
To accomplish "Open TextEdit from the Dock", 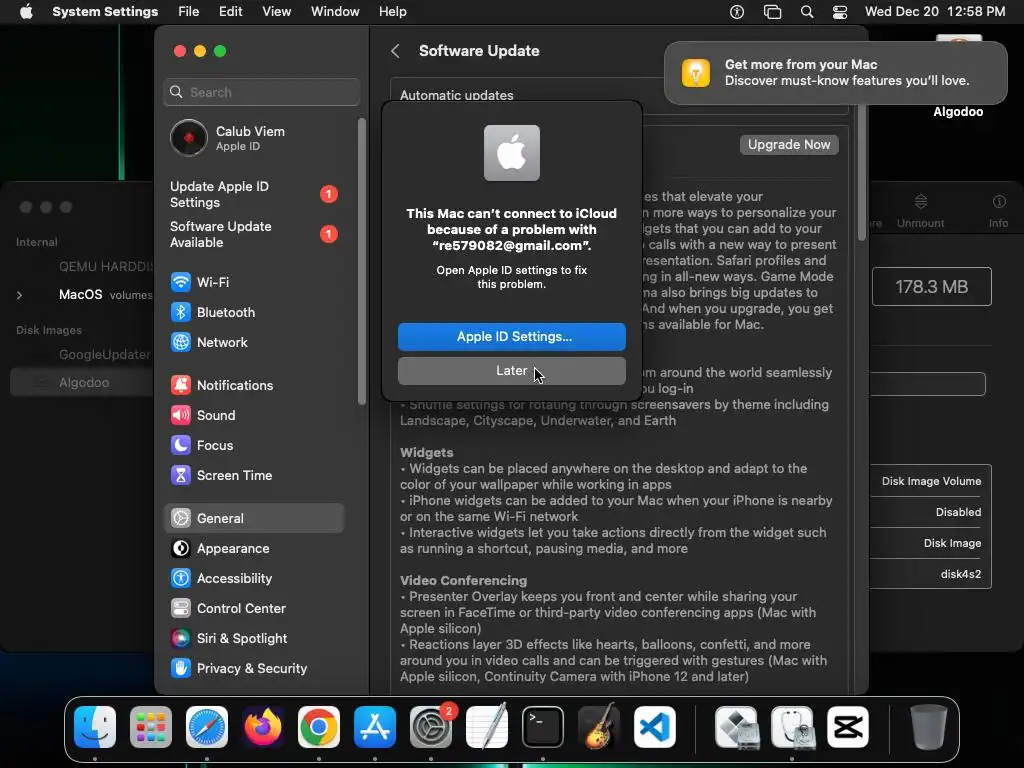I will click(487, 727).
